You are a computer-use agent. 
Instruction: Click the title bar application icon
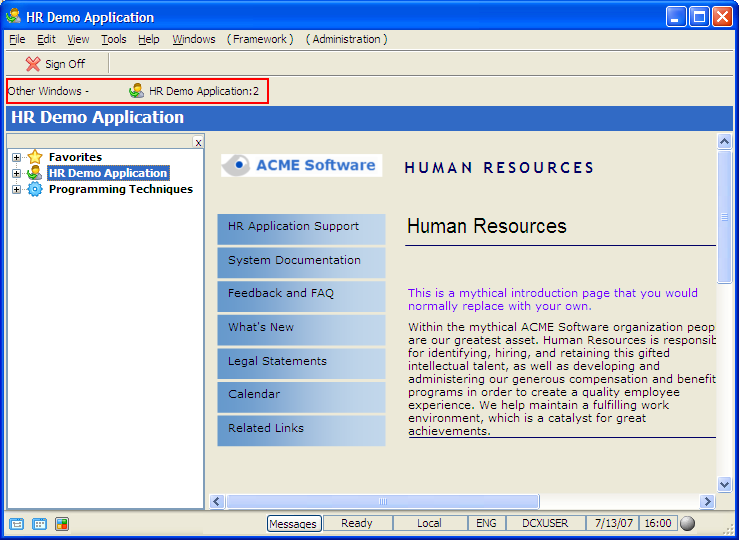tap(13, 16)
